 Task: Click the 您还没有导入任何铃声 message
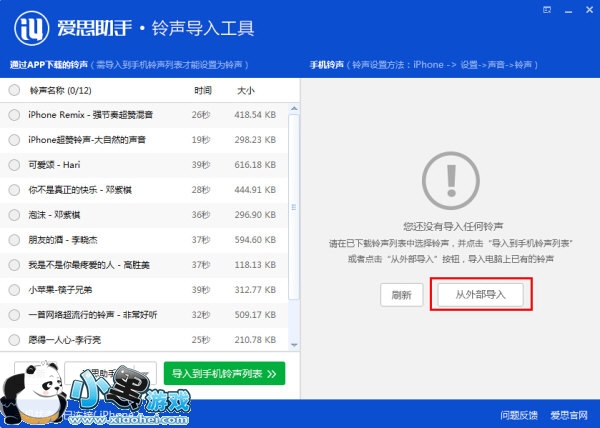click(x=453, y=227)
